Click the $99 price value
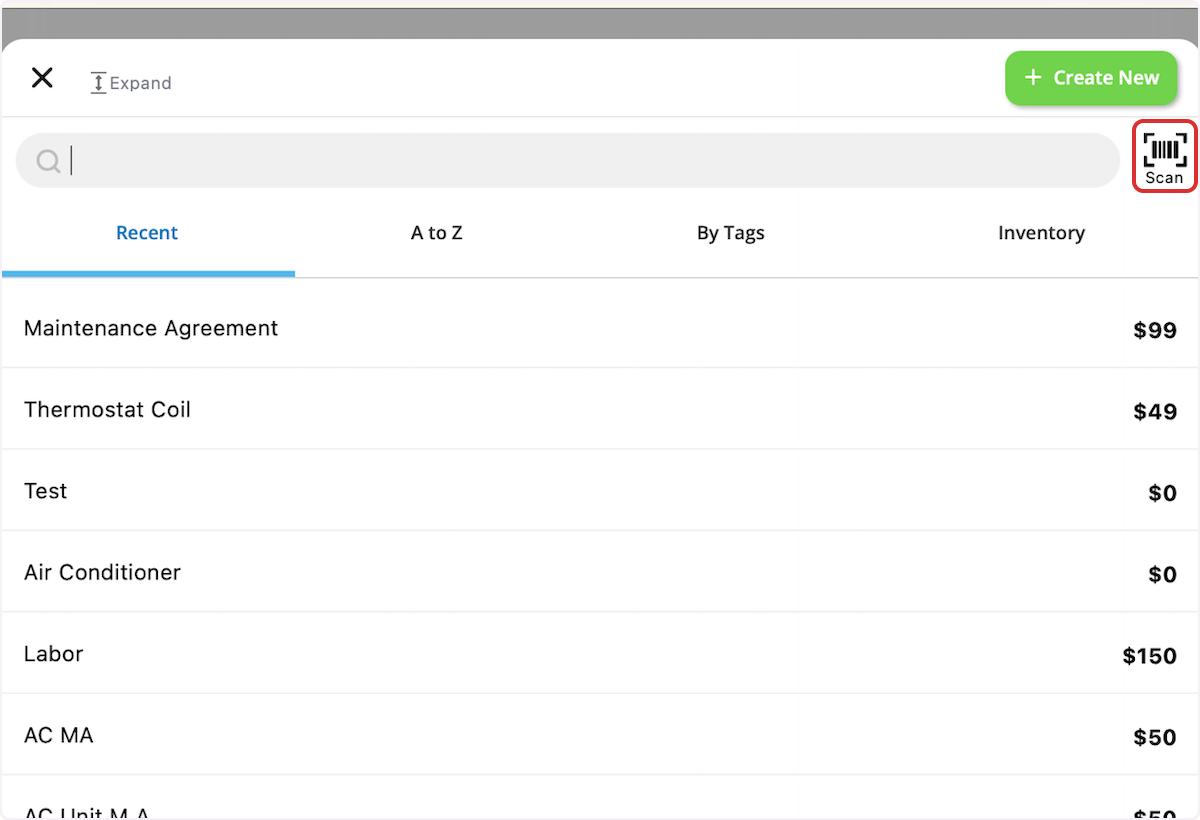1200x820 pixels. [x=1155, y=330]
